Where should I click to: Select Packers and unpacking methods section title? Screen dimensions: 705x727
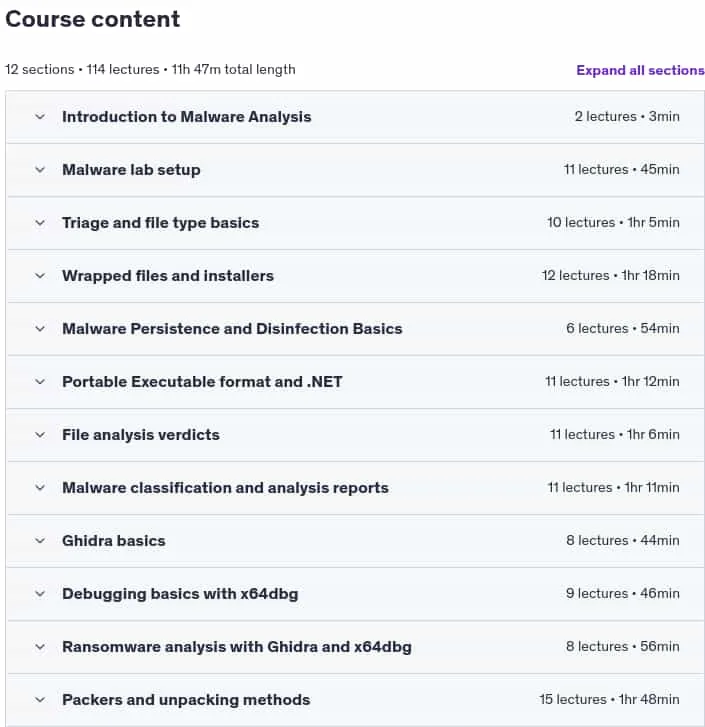click(186, 700)
